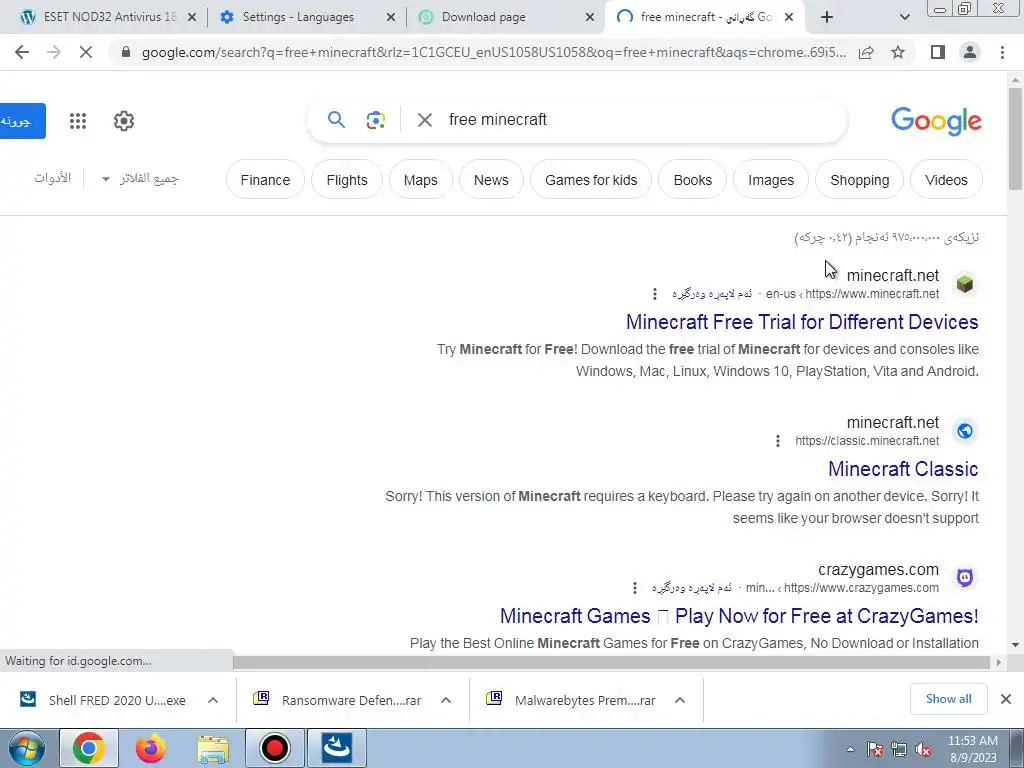Open File Explorer from the taskbar

[x=213, y=748]
